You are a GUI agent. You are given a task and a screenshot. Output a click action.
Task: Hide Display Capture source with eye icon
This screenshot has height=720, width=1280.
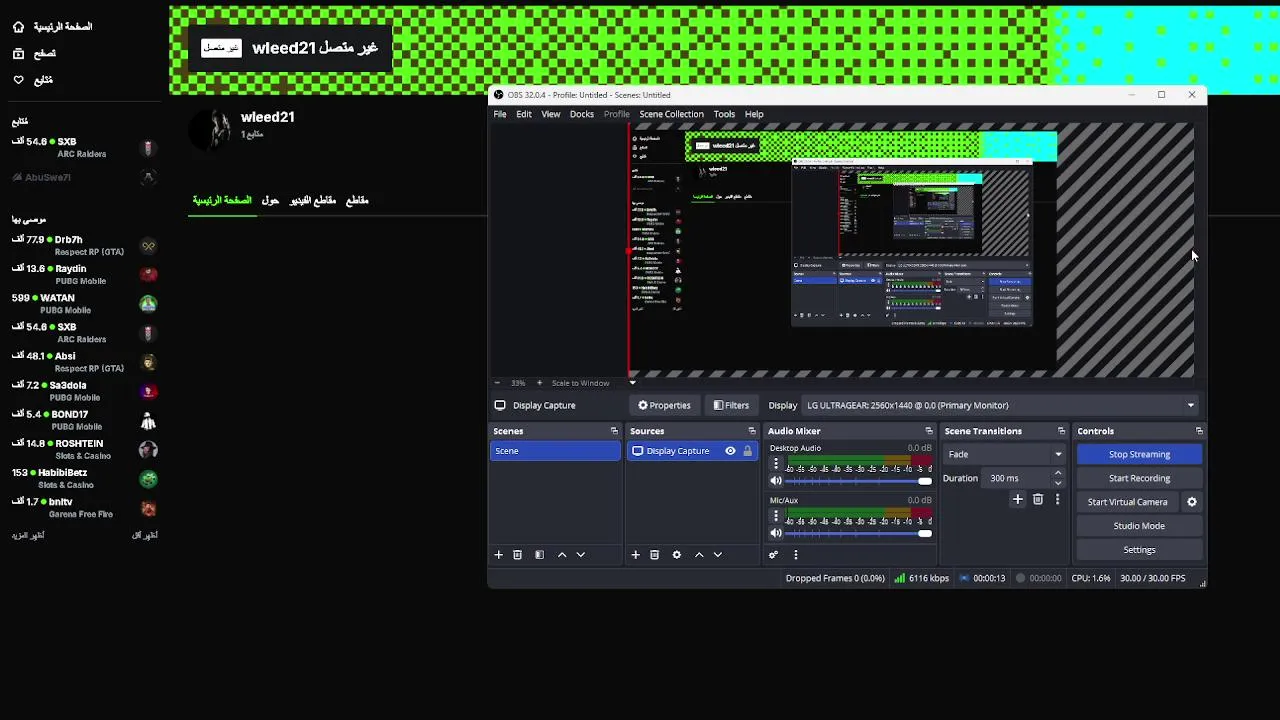click(x=730, y=451)
